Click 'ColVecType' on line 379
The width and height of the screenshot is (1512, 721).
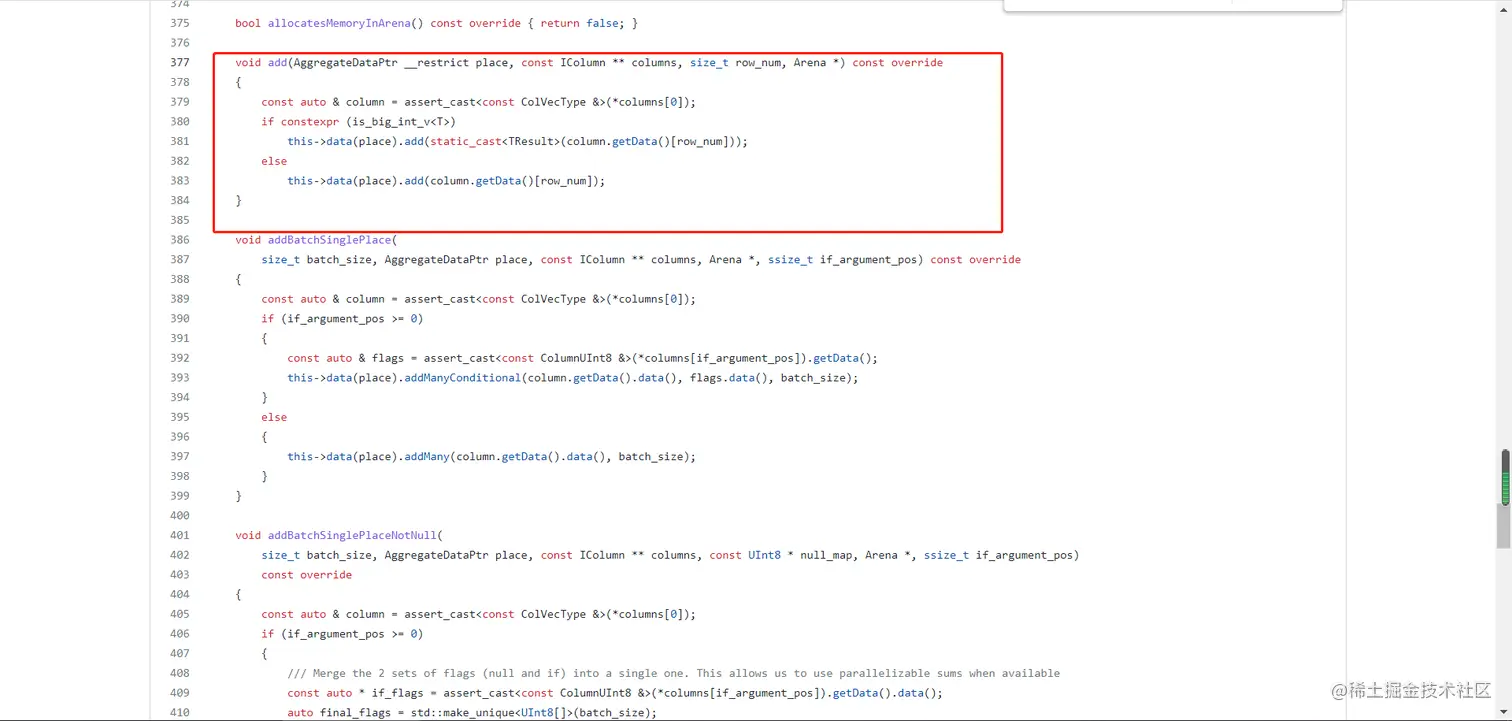(553, 102)
